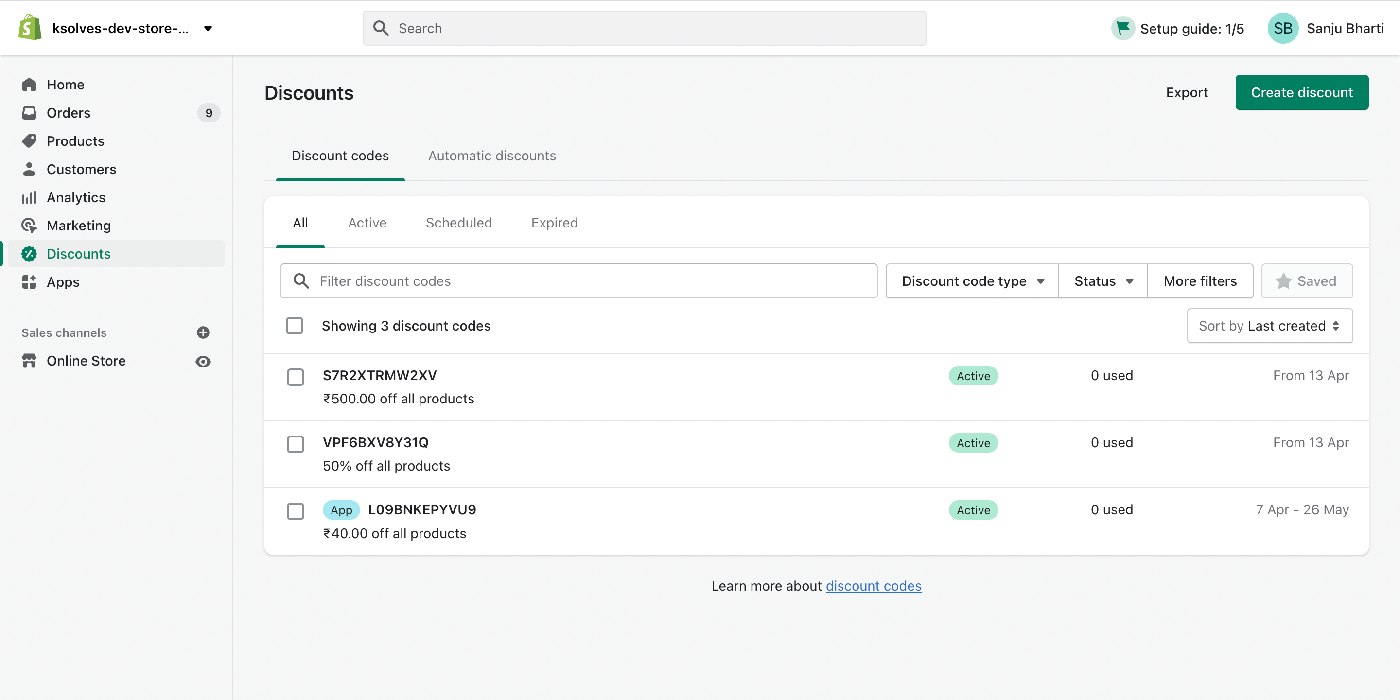Select the Scheduled tab
This screenshot has height=700, width=1400.
click(x=459, y=223)
